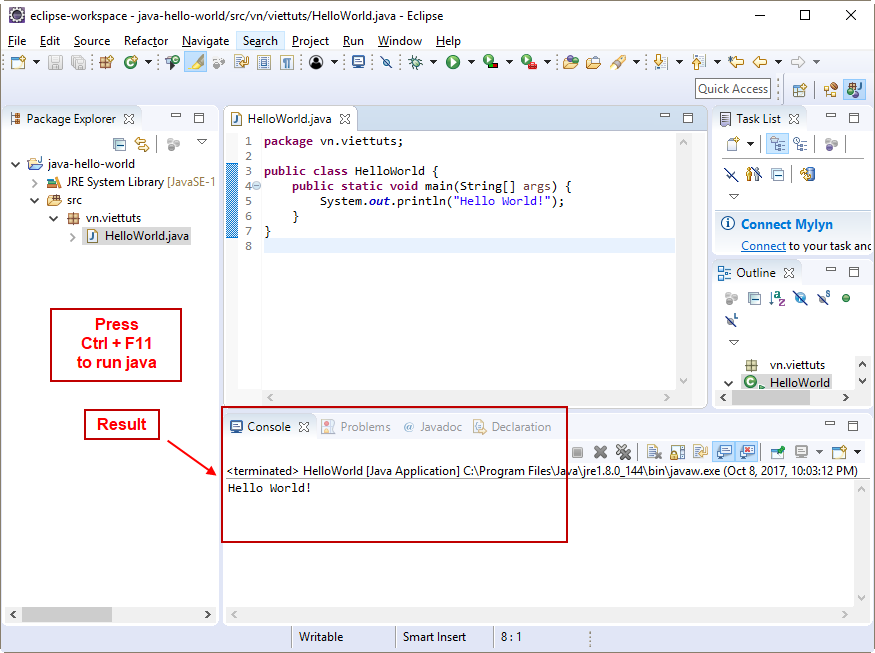The height and width of the screenshot is (653, 875).
Task: Click the New Java Class icon
Action: click(x=131, y=62)
